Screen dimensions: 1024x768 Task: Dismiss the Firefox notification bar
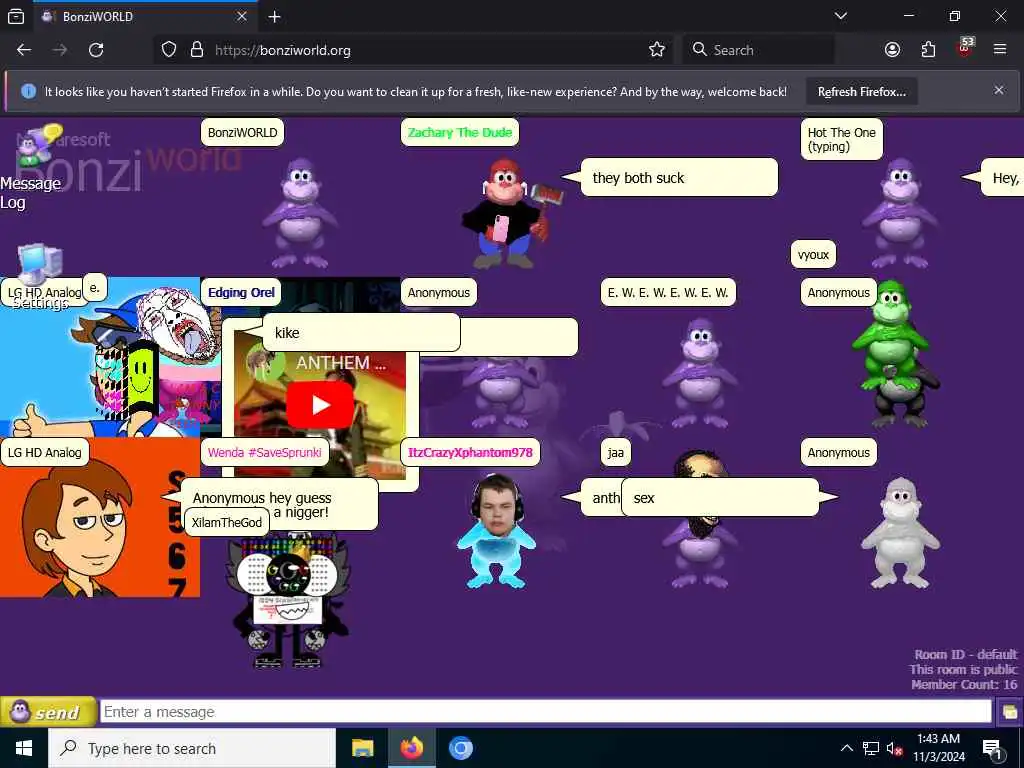coord(999,90)
